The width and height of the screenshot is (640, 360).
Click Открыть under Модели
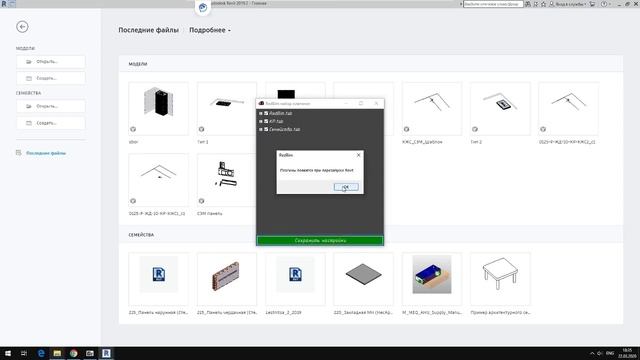[51, 62]
